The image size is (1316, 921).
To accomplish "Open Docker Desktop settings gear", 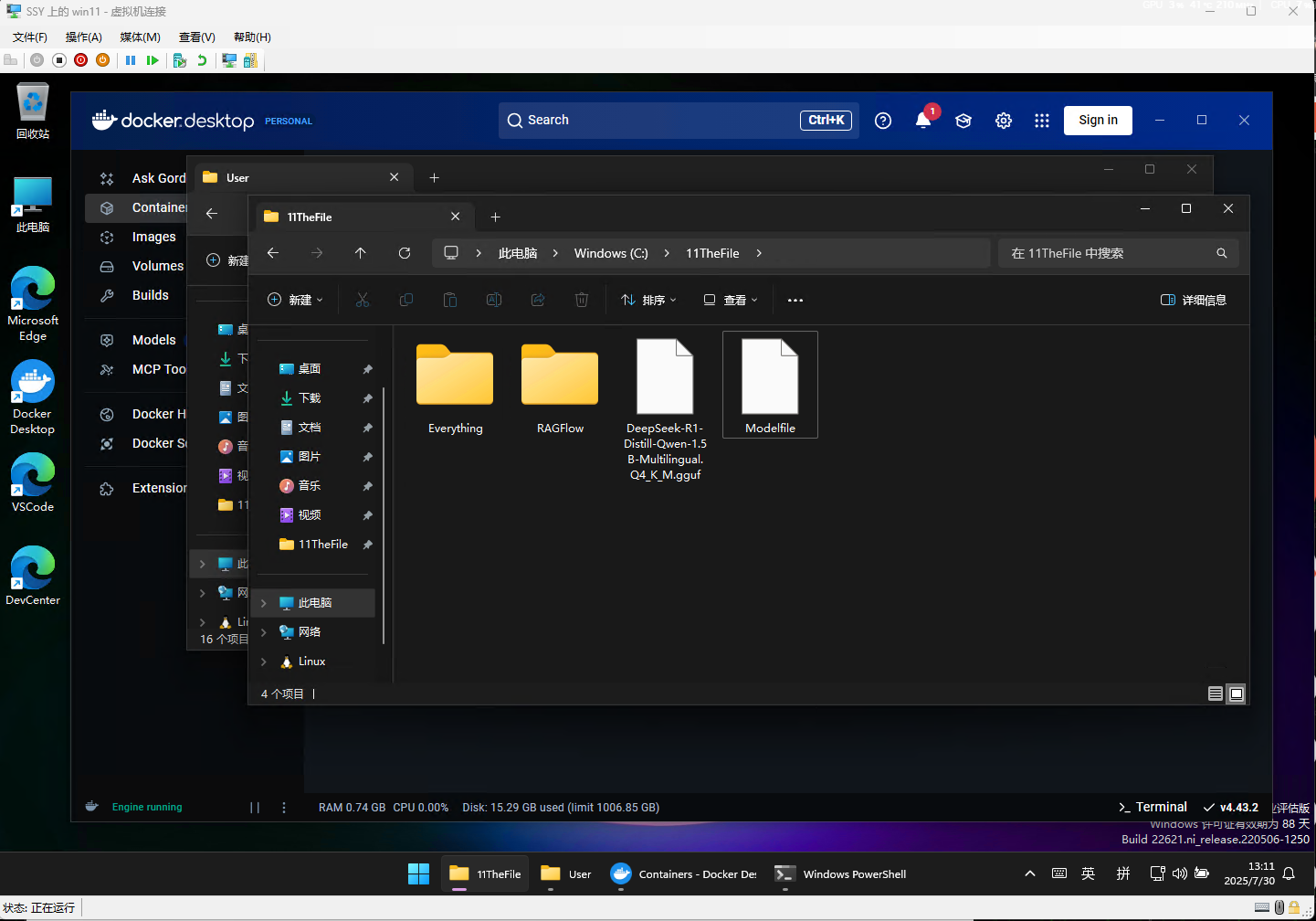I will pos(1004,121).
